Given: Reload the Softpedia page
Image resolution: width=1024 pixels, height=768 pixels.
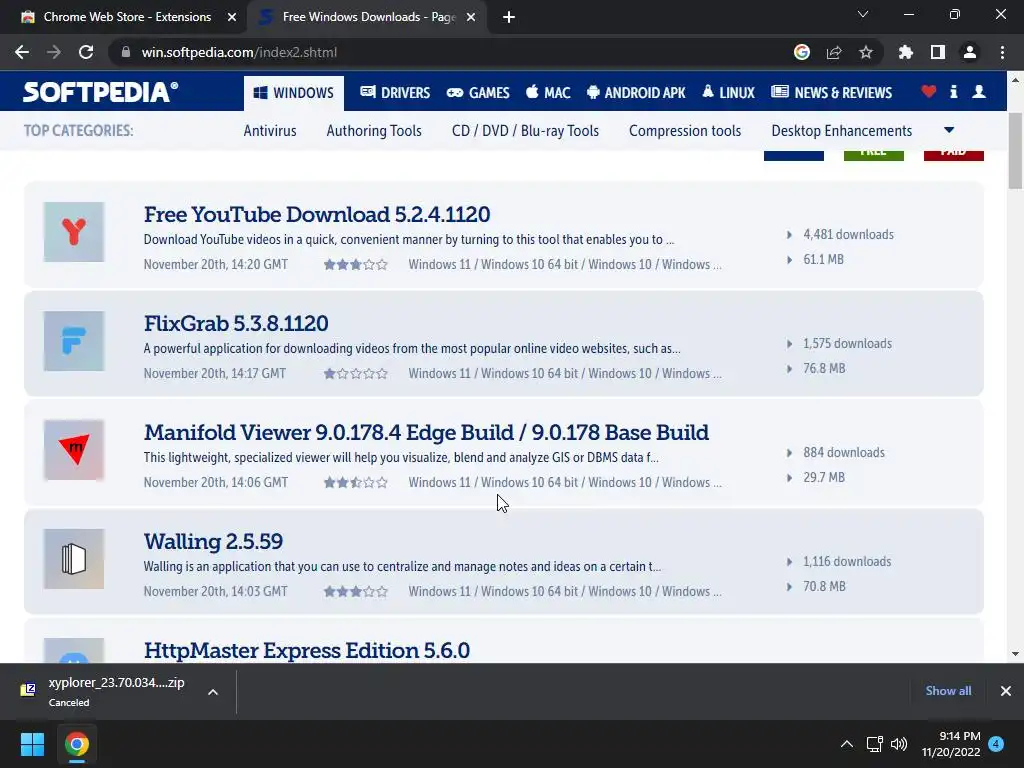Looking at the screenshot, I should (x=86, y=52).
